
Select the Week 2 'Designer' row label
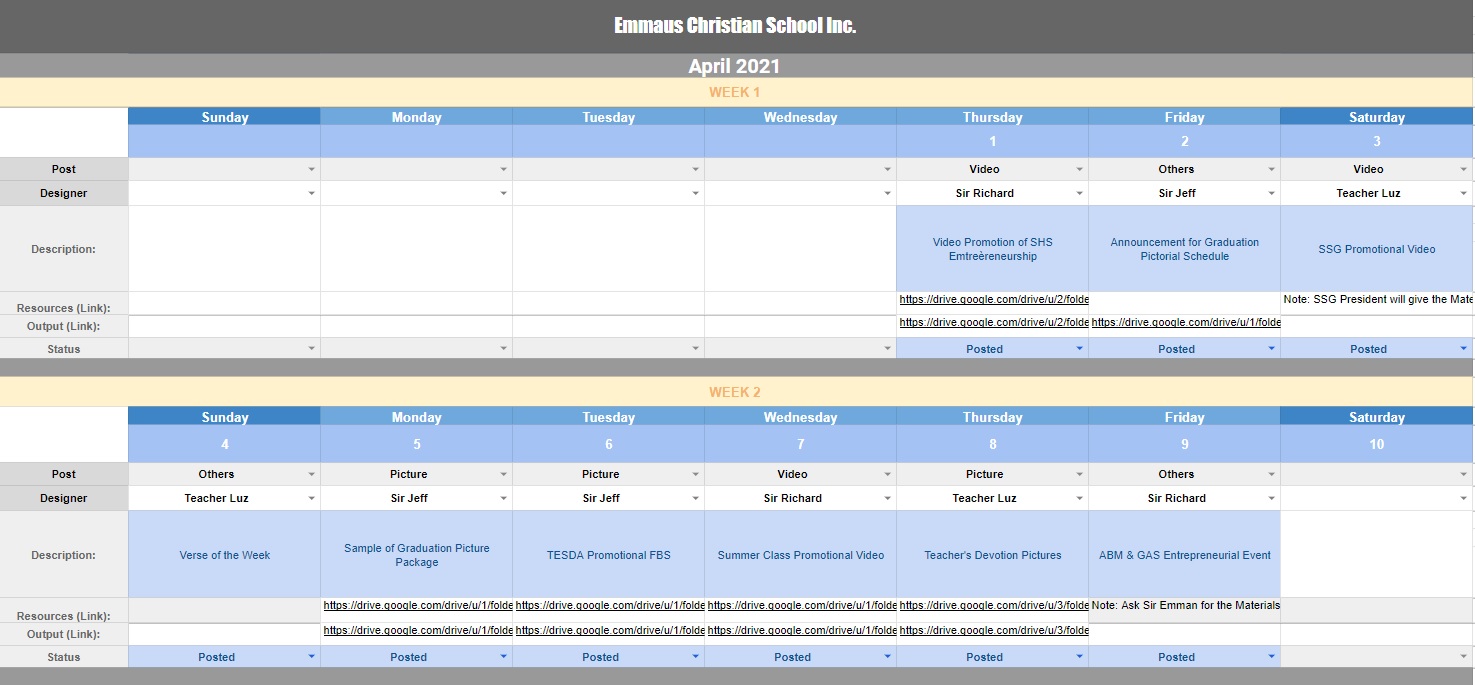coord(64,498)
